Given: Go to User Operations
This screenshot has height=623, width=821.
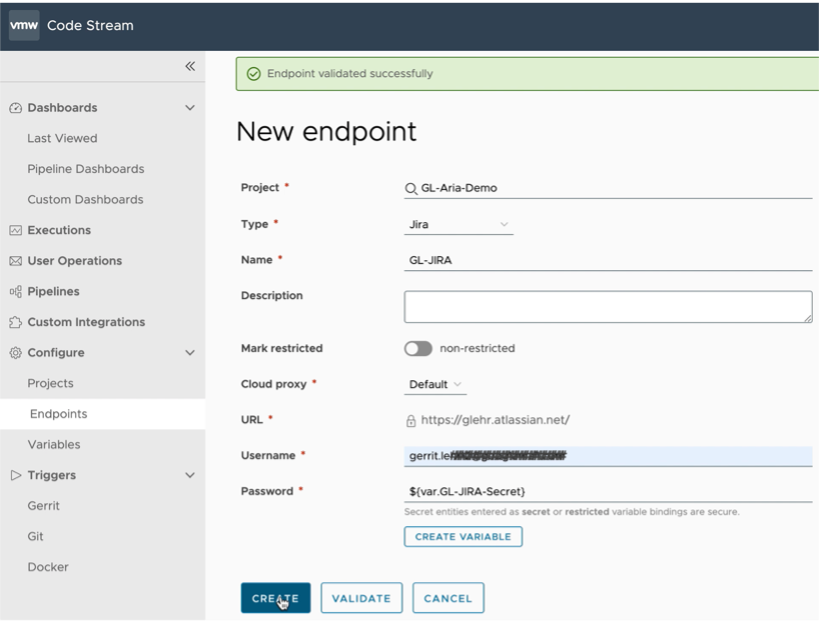Looking at the screenshot, I should tap(75, 261).
